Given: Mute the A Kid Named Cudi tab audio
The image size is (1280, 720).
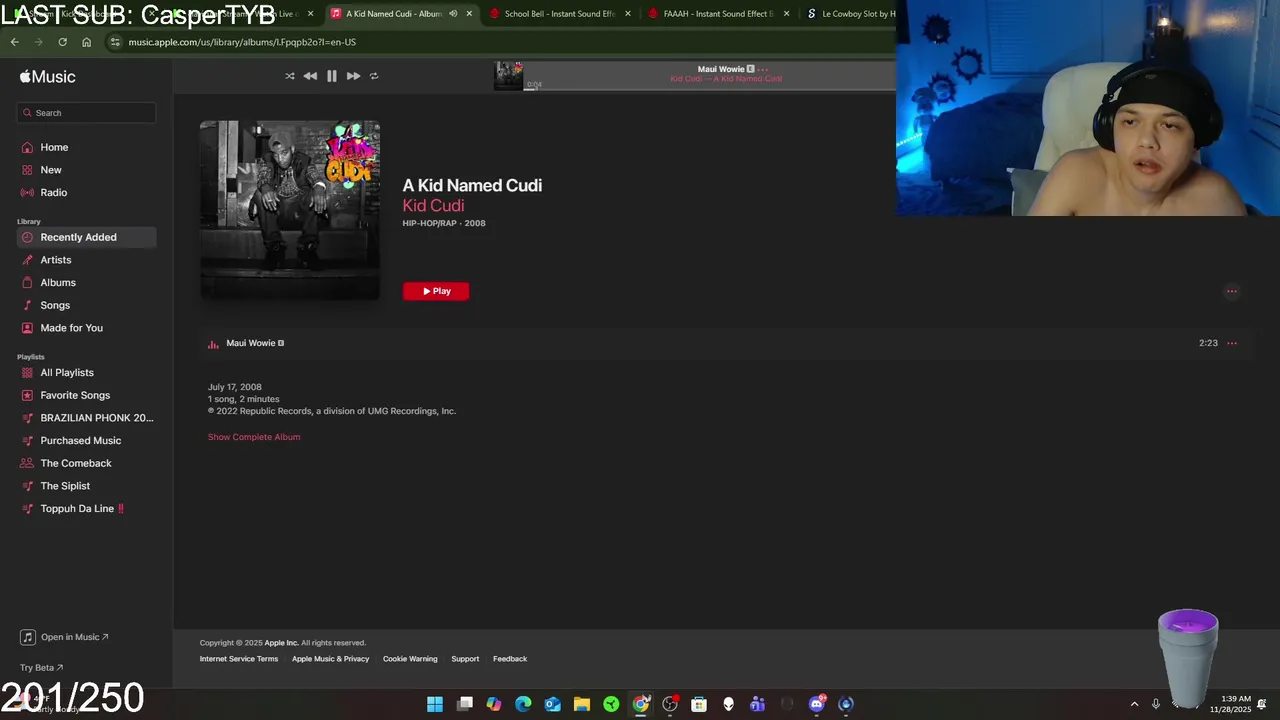Looking at the screenshot, I should pyautogui.click(x=453, y=14).
